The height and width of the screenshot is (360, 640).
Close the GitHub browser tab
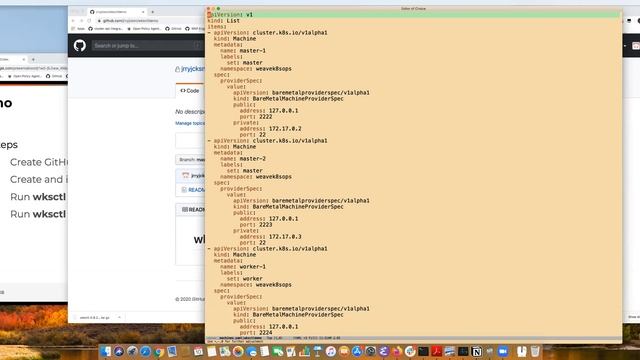click(143, 12)
